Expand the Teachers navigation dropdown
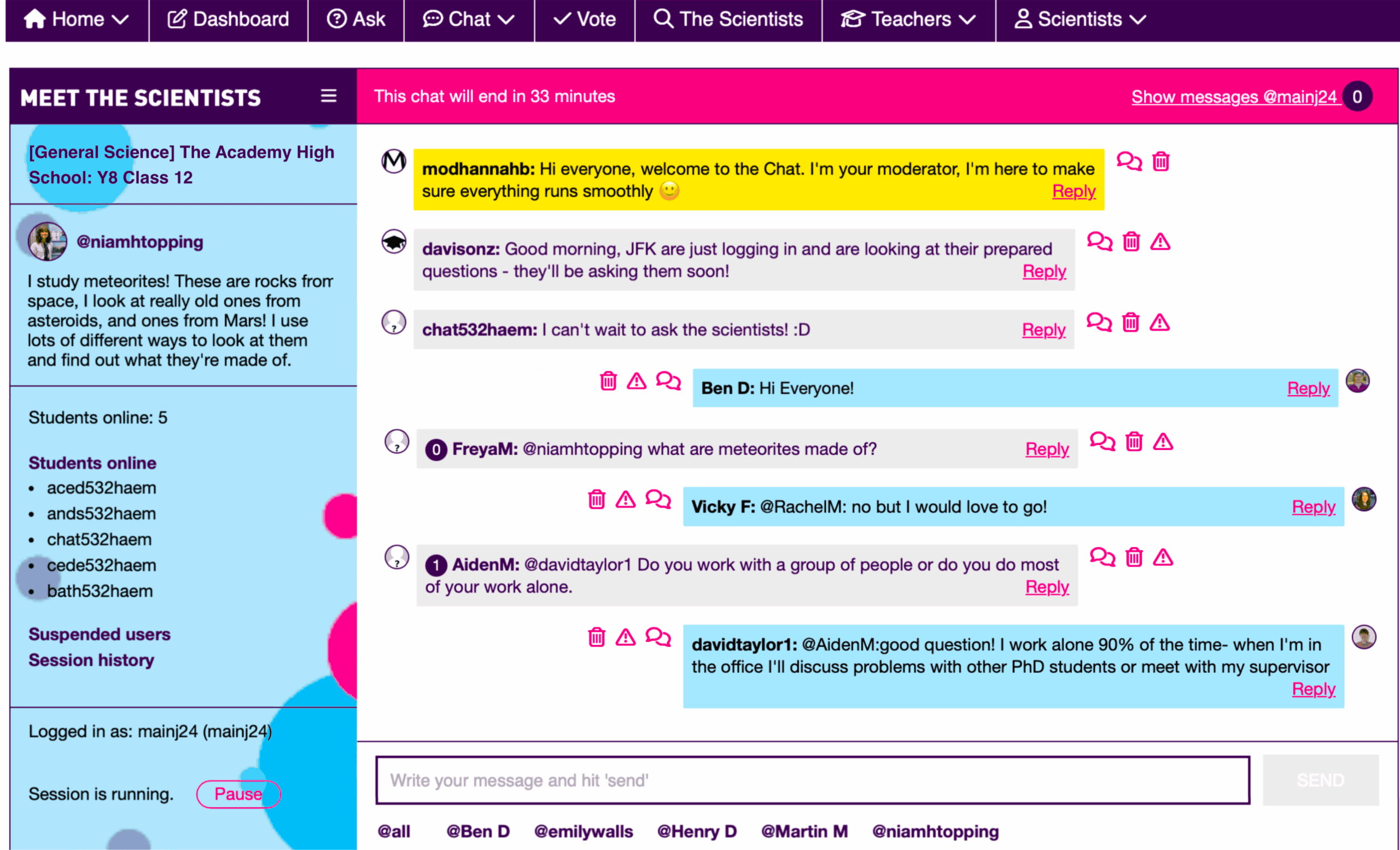The image size is (1400, 850). (908, 19)
